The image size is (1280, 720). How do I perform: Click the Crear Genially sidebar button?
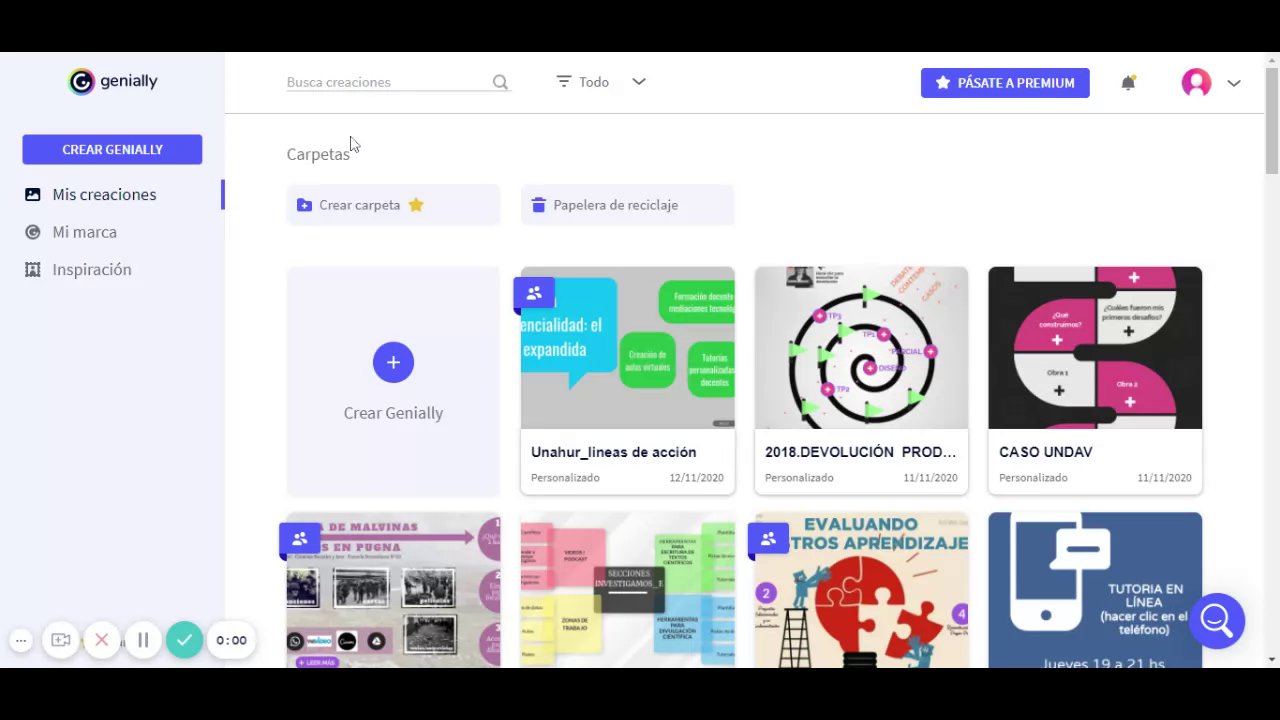[x=112, y=149]
